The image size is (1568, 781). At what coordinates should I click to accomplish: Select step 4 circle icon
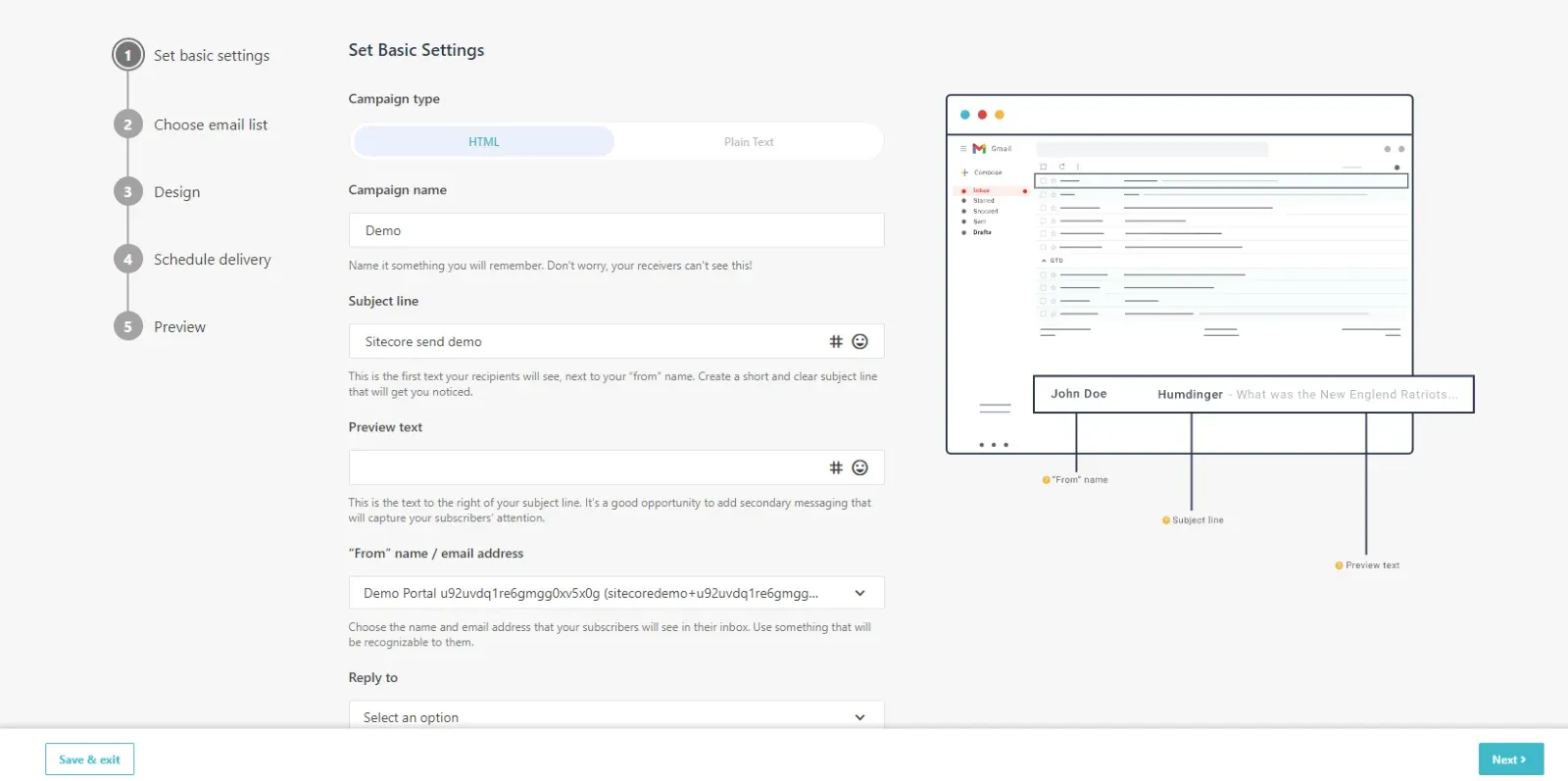pyautogui.click(x=127, y=260)
